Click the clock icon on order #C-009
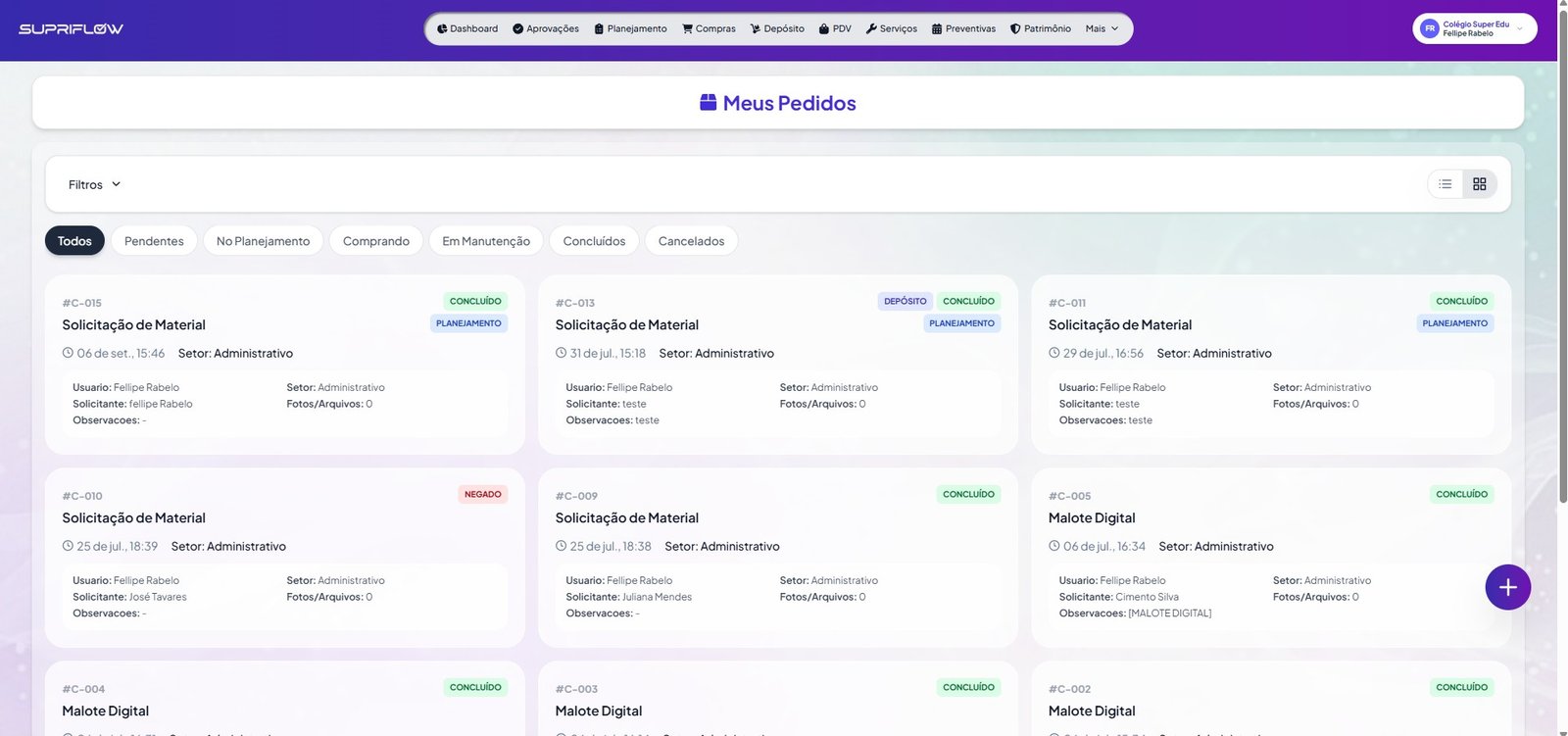1568x736 pixels. [x=561, y=546]
